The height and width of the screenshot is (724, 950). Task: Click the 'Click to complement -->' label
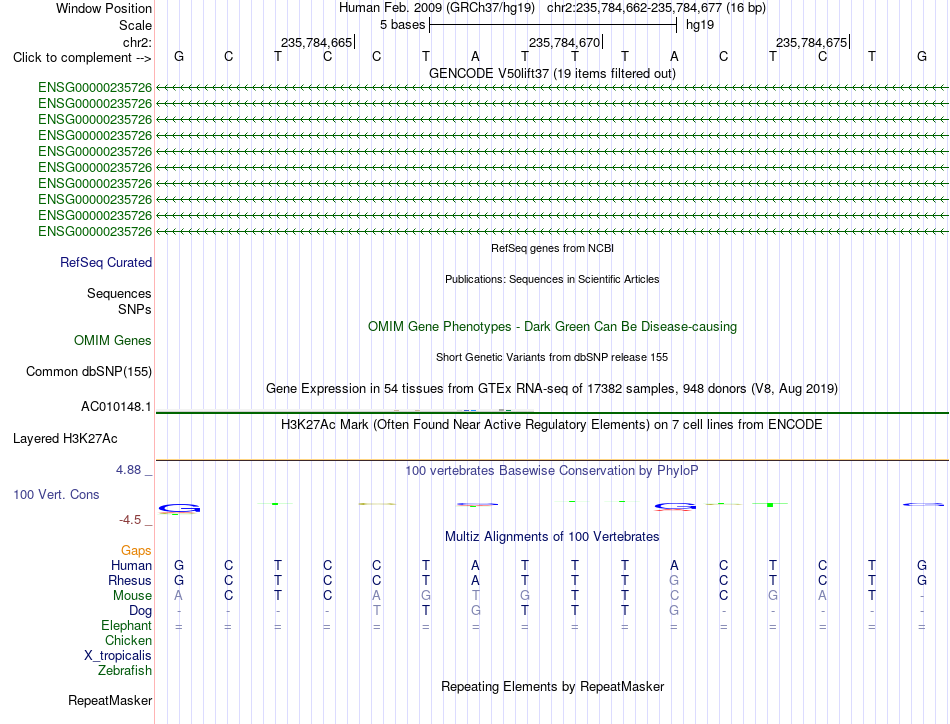82,58
